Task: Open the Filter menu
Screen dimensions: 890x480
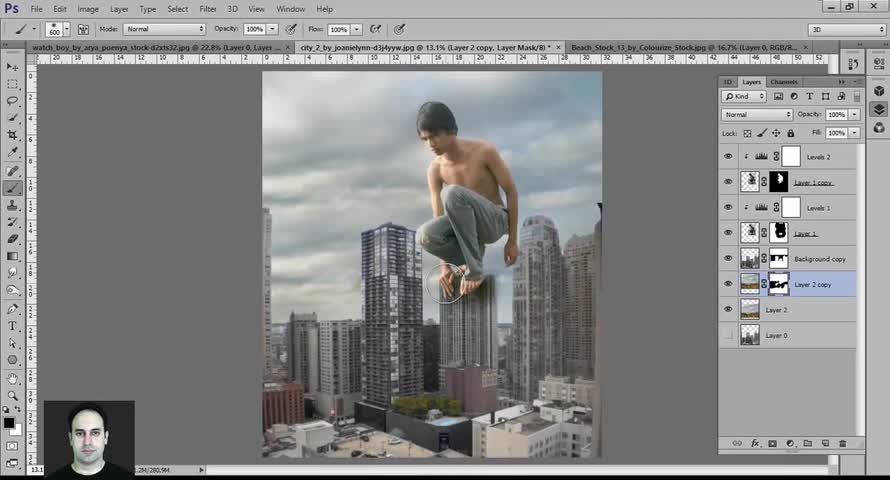Action: click(x=208, y=9)
